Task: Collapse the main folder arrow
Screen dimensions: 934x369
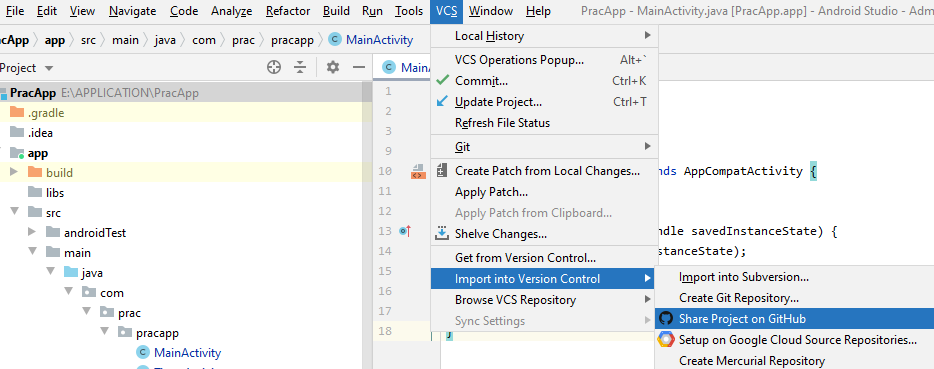Action: (32, 252)
